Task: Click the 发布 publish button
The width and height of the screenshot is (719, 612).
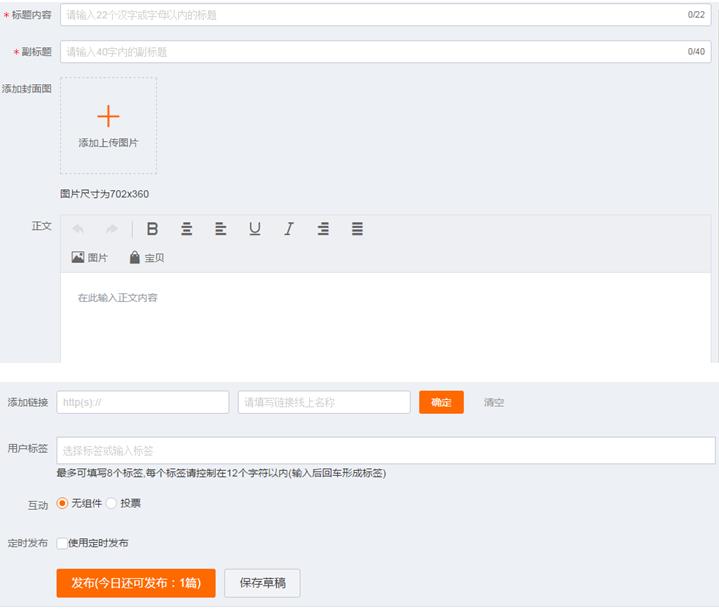Action: tap(136, 583)
